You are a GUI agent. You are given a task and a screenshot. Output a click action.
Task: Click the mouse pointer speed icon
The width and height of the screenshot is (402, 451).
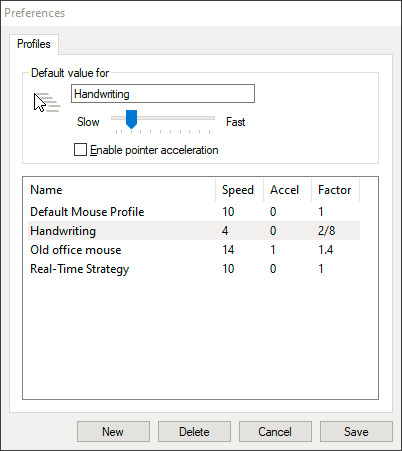pos(47,103)
